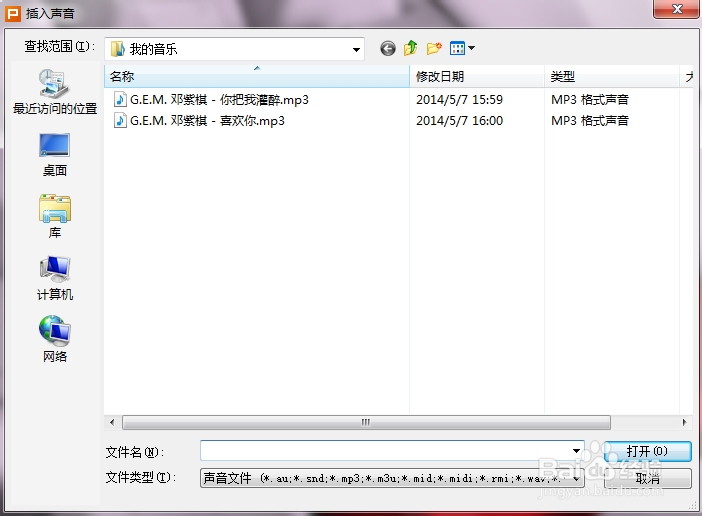Click date 2014/5/7 16:00
Screen dimensions: 702x516
[x=459, y=120]
